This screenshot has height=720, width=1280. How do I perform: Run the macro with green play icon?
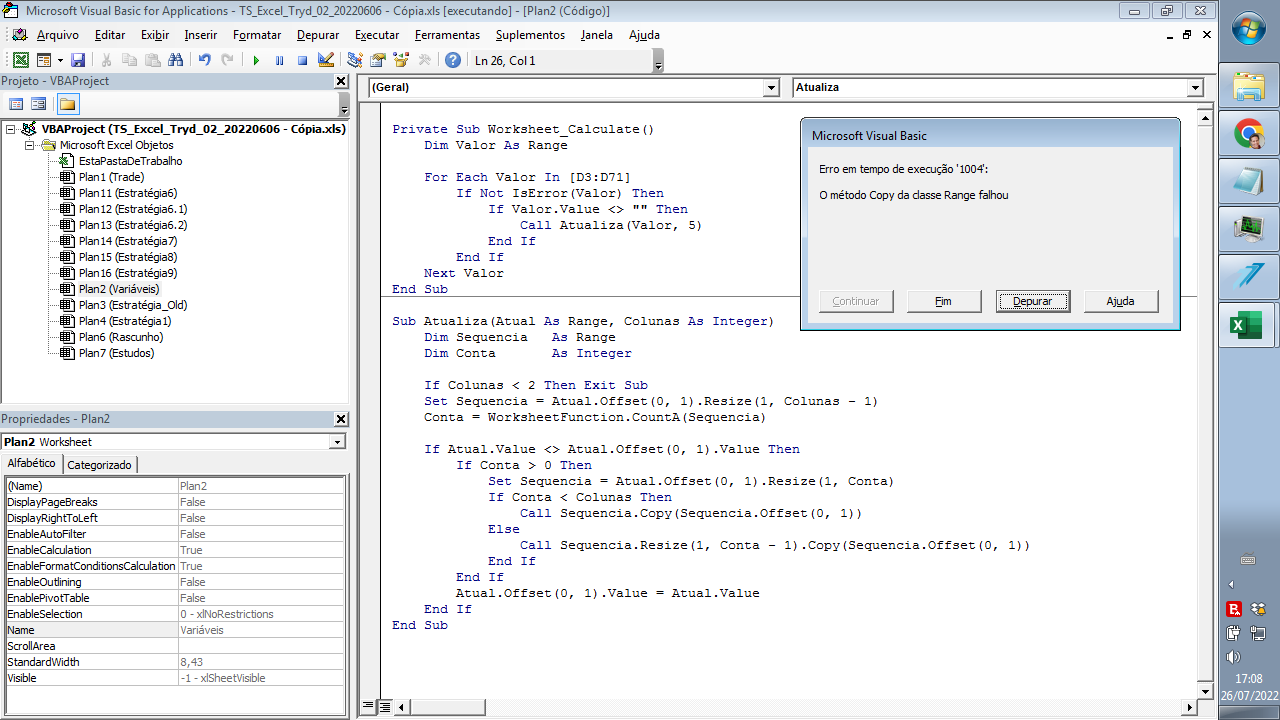click(256, 60)
